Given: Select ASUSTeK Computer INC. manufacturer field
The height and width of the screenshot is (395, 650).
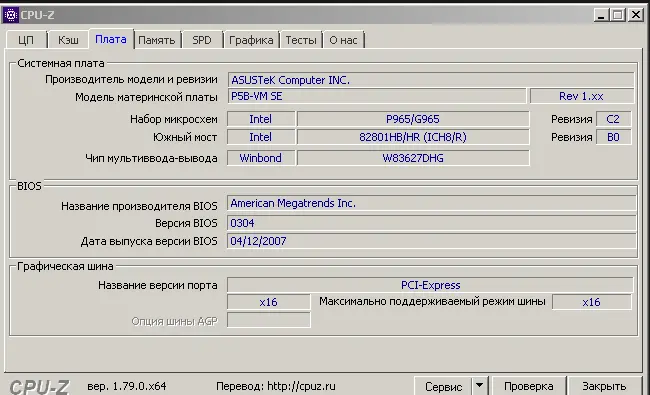Looking at the screenshot, I should click(431, 80).
